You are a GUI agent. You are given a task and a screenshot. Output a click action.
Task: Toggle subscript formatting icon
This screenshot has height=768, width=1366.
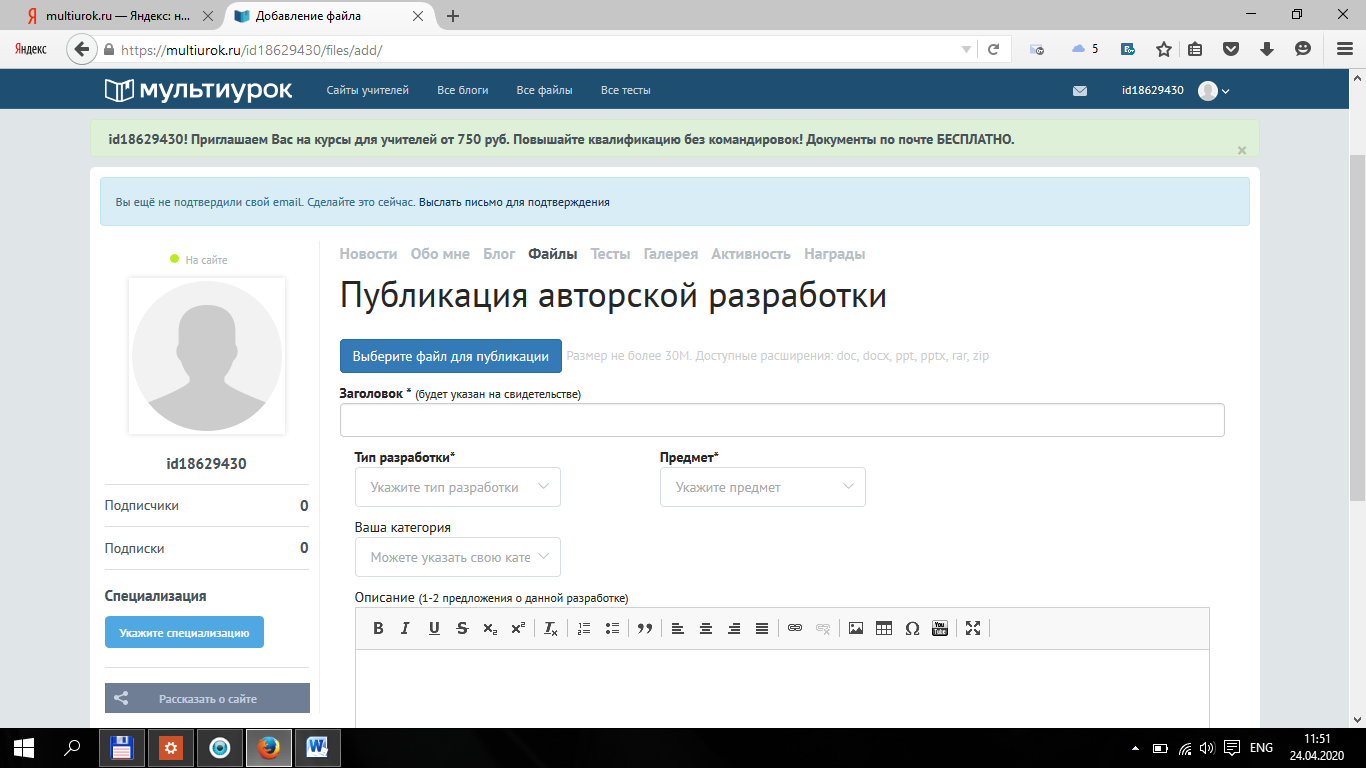point(490,628)
